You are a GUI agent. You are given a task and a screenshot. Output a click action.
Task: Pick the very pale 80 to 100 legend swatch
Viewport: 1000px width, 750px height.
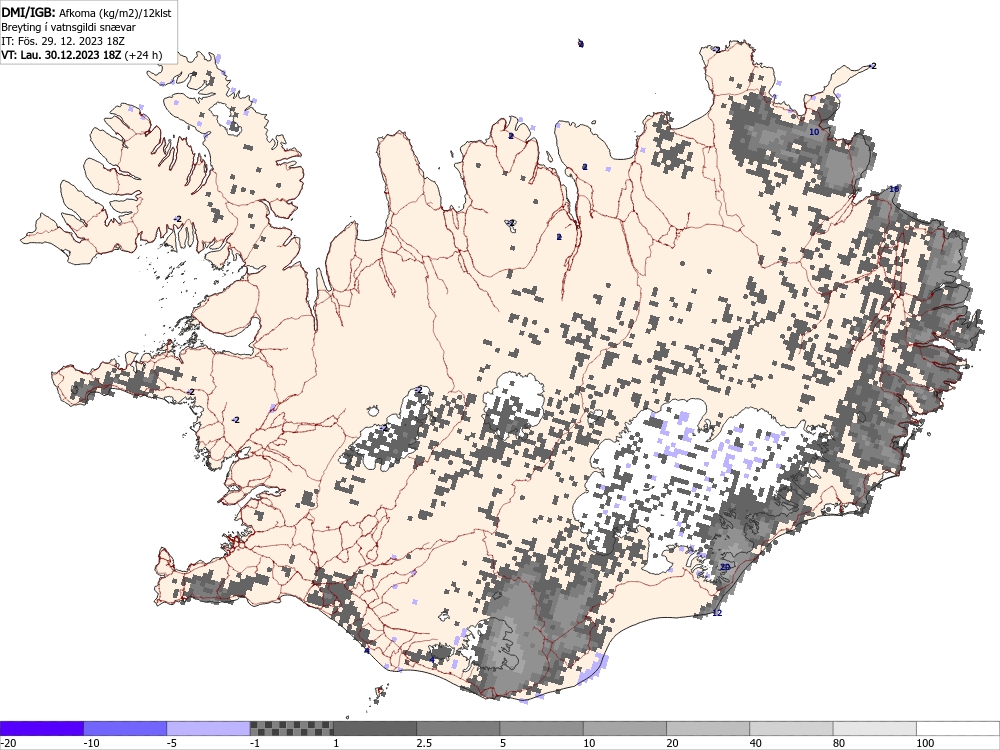coord(875,728)
